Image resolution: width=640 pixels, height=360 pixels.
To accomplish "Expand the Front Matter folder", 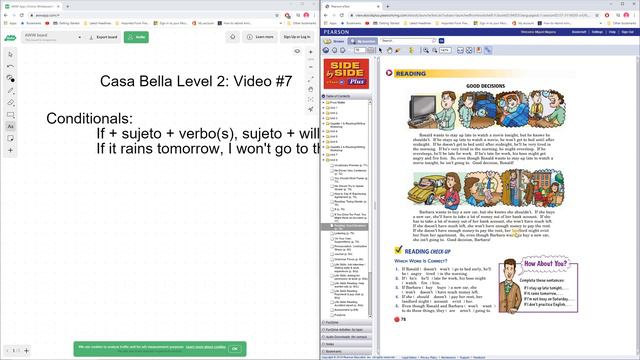I will click(x=324, y=102).
